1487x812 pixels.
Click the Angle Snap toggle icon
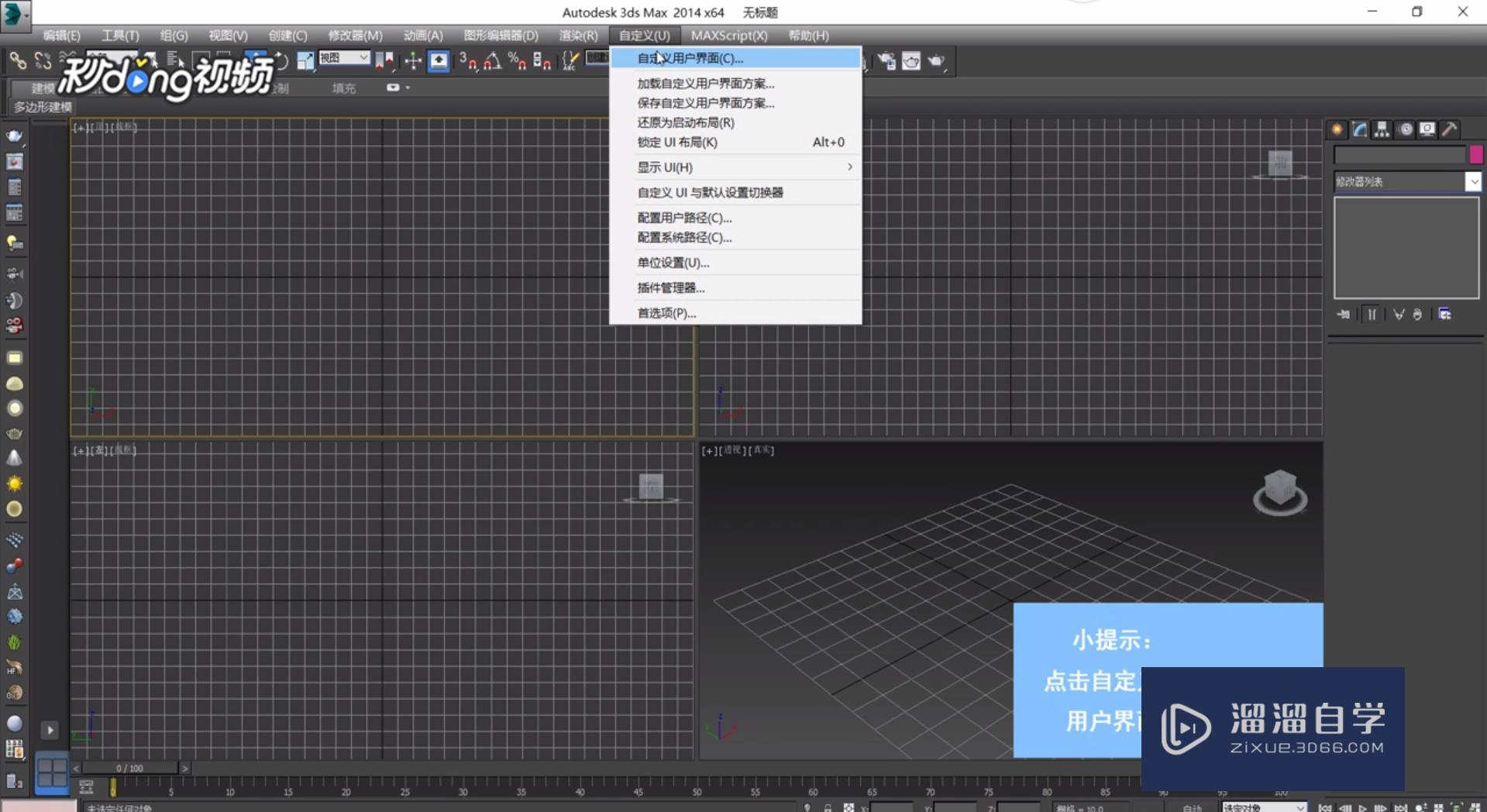(492, 61)
